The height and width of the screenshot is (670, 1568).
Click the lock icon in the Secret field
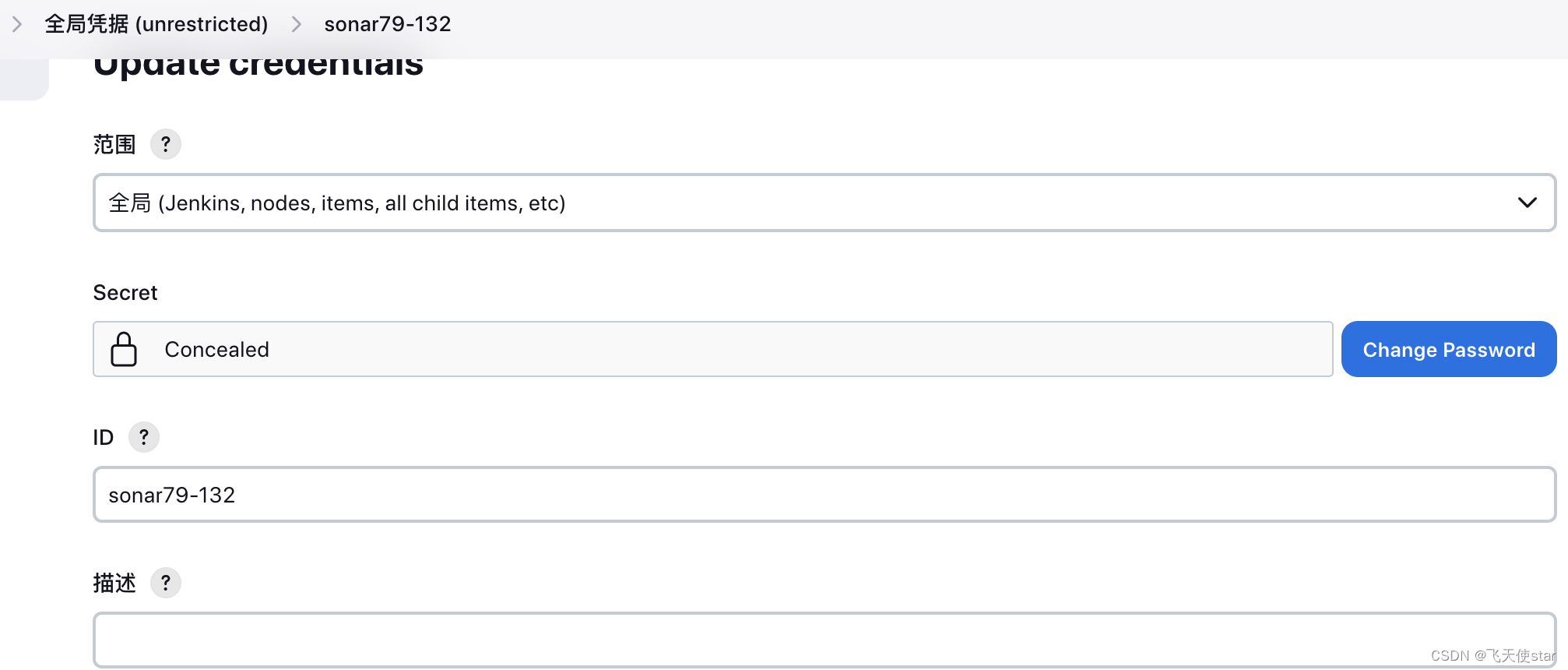click(x=123, y=349)
